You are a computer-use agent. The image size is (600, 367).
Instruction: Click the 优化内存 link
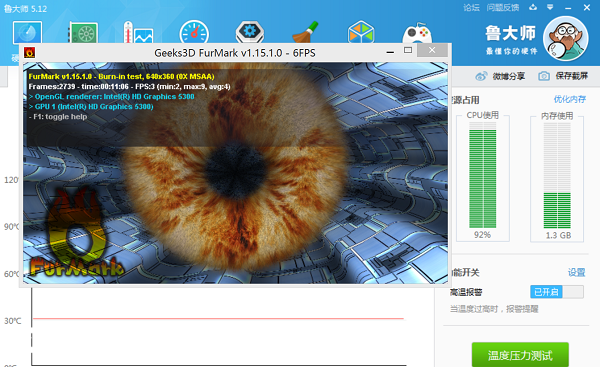(x=569, y=99)
